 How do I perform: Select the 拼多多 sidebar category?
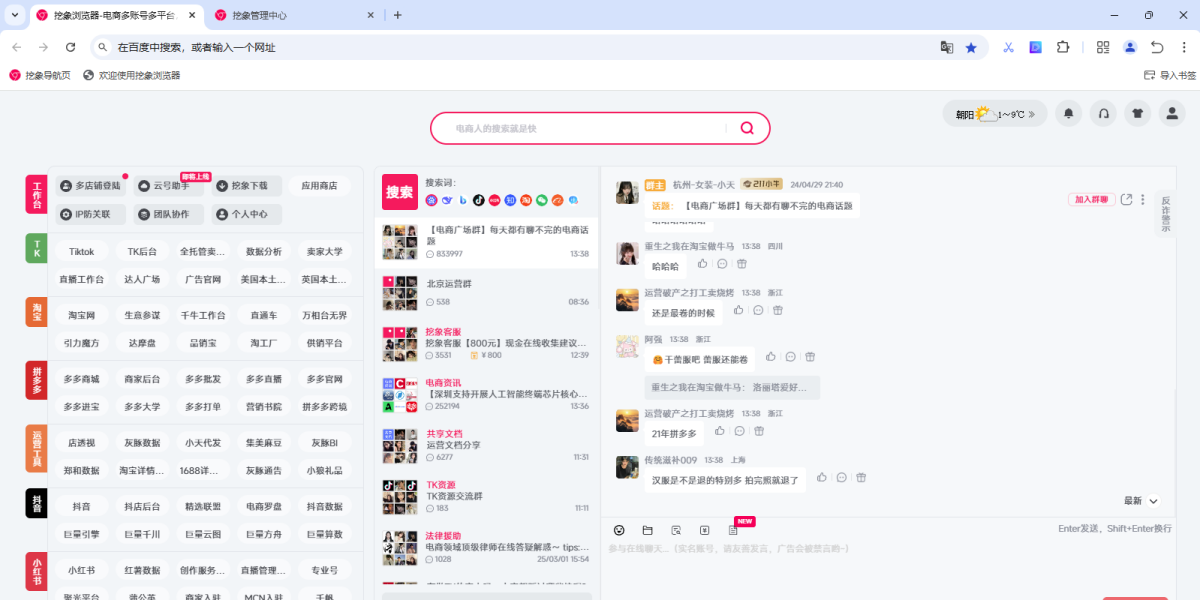(x=37, y=380)
